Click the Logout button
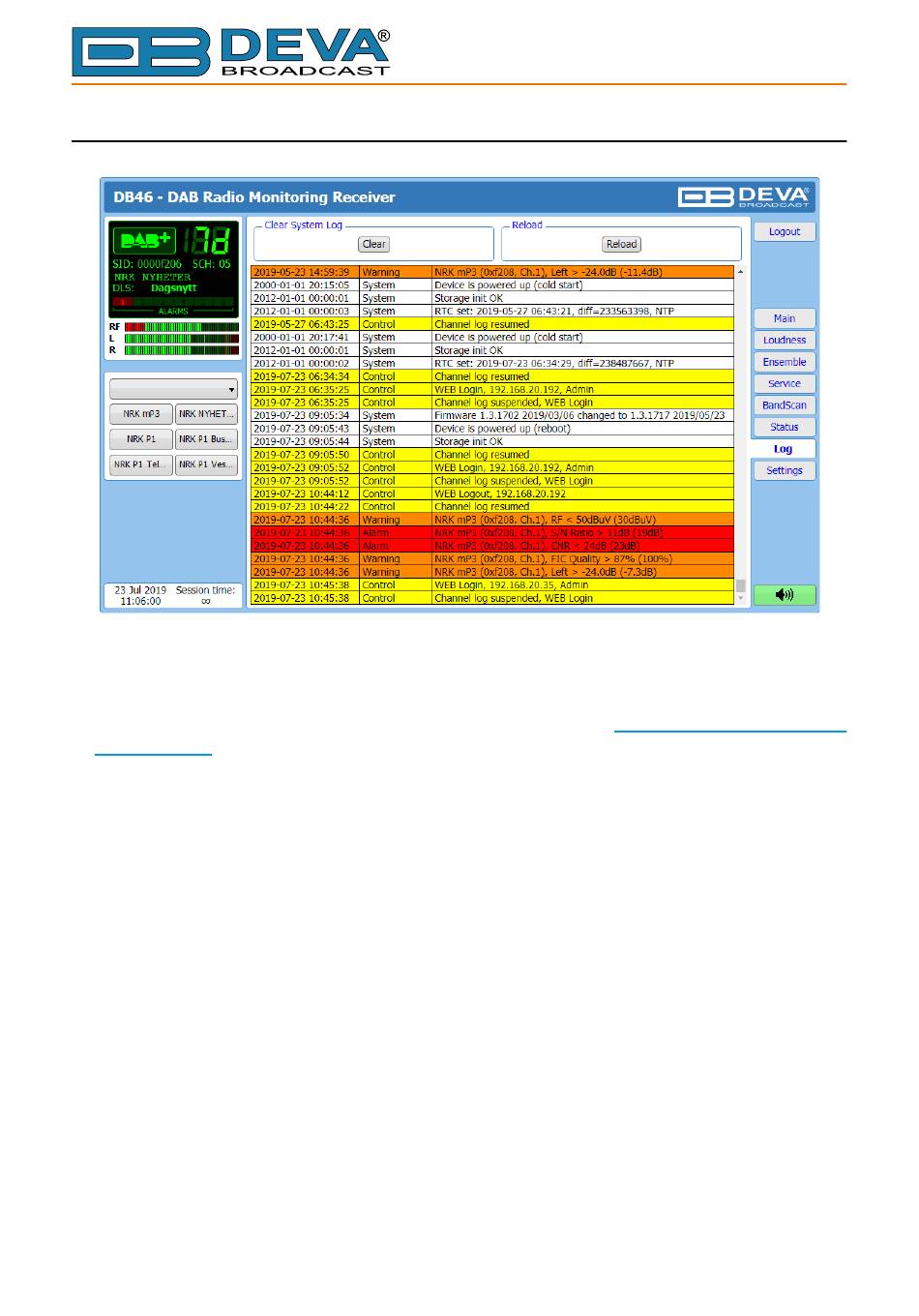Image resolution: width=919 pixels, height=1316 pixels. (785, 231)
